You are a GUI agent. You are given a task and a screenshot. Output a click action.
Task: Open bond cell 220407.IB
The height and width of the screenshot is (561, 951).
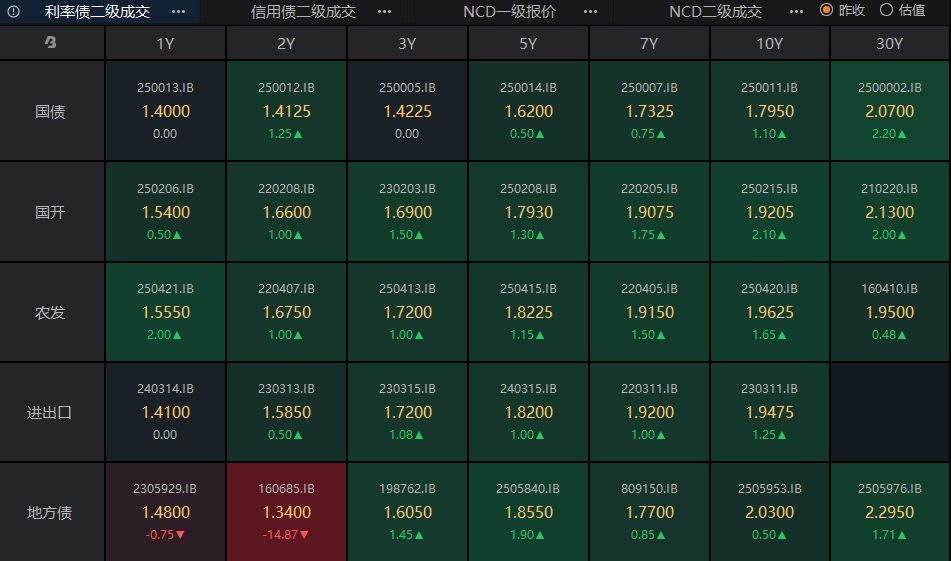point(286,312)
